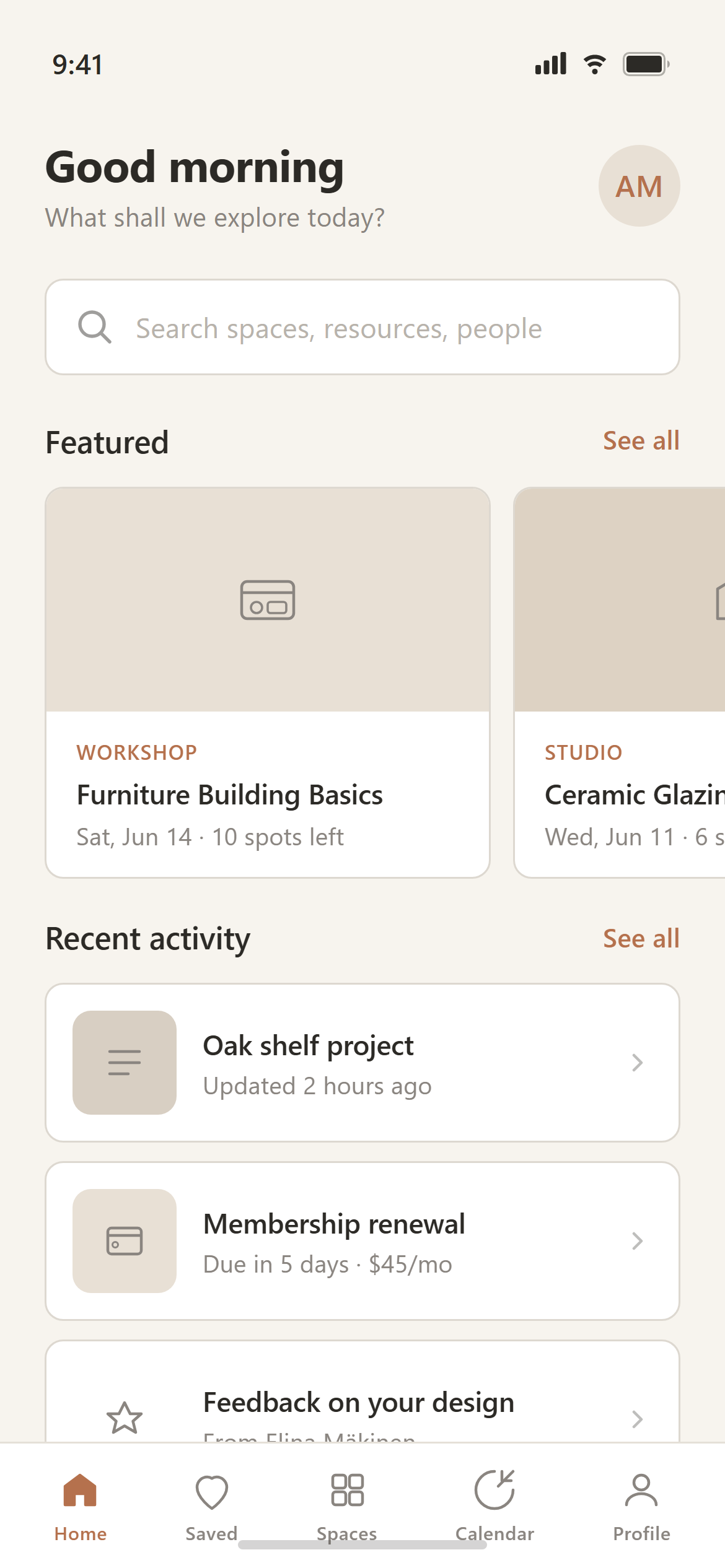Screen dimensions: 725x1568
Task: Expand Oak shelf project via chevron
Action: (x=637, y=1062)
